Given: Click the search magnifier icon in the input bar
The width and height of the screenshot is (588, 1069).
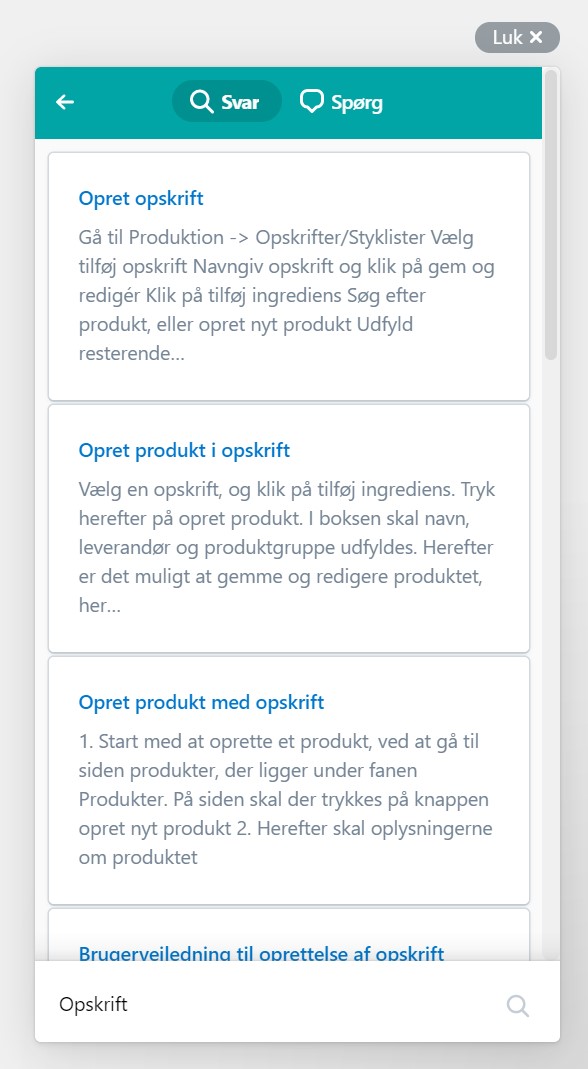Looking at the screenshot, I should [x=518, y=1005].
